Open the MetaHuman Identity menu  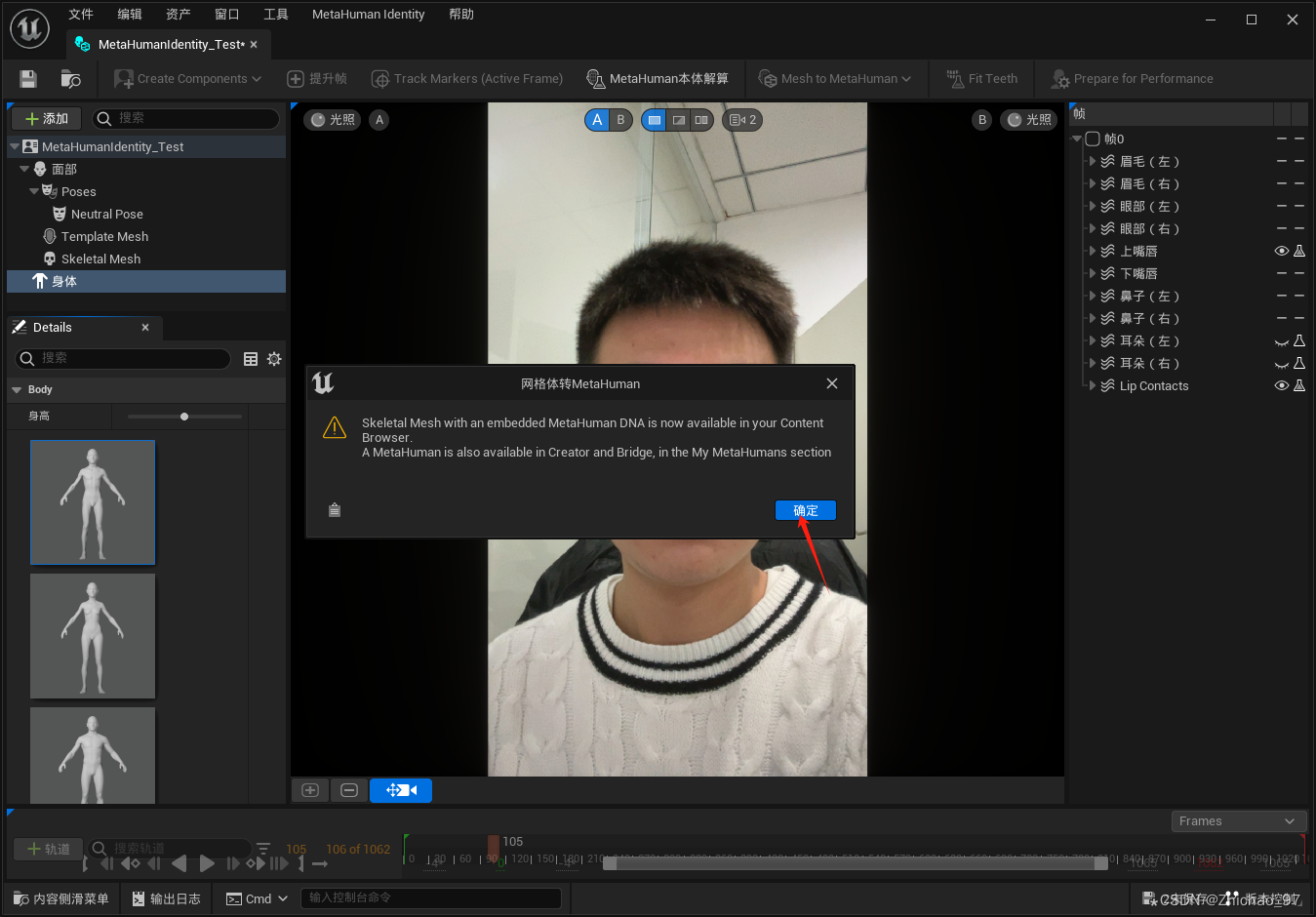pos(369,15)
